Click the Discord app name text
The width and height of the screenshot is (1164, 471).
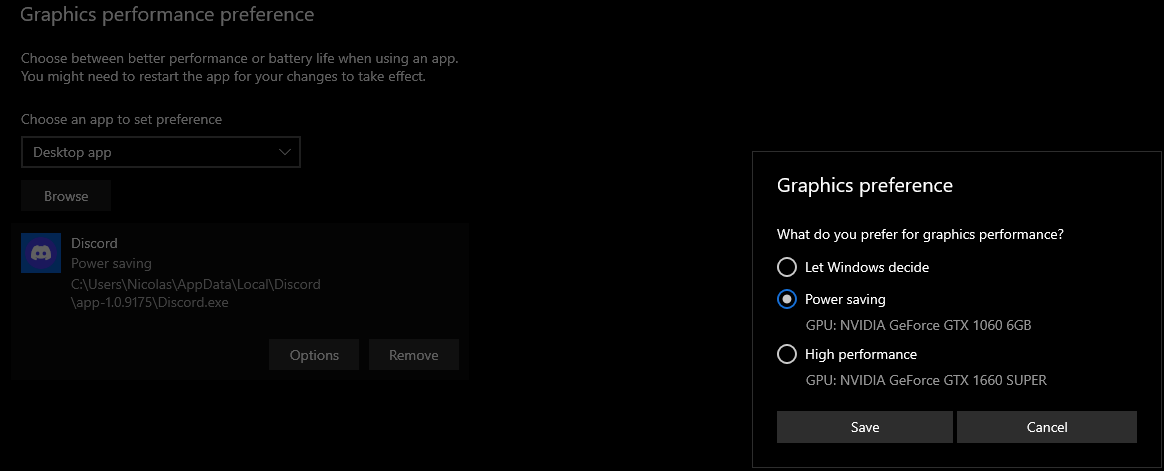[x=94, y=243]
